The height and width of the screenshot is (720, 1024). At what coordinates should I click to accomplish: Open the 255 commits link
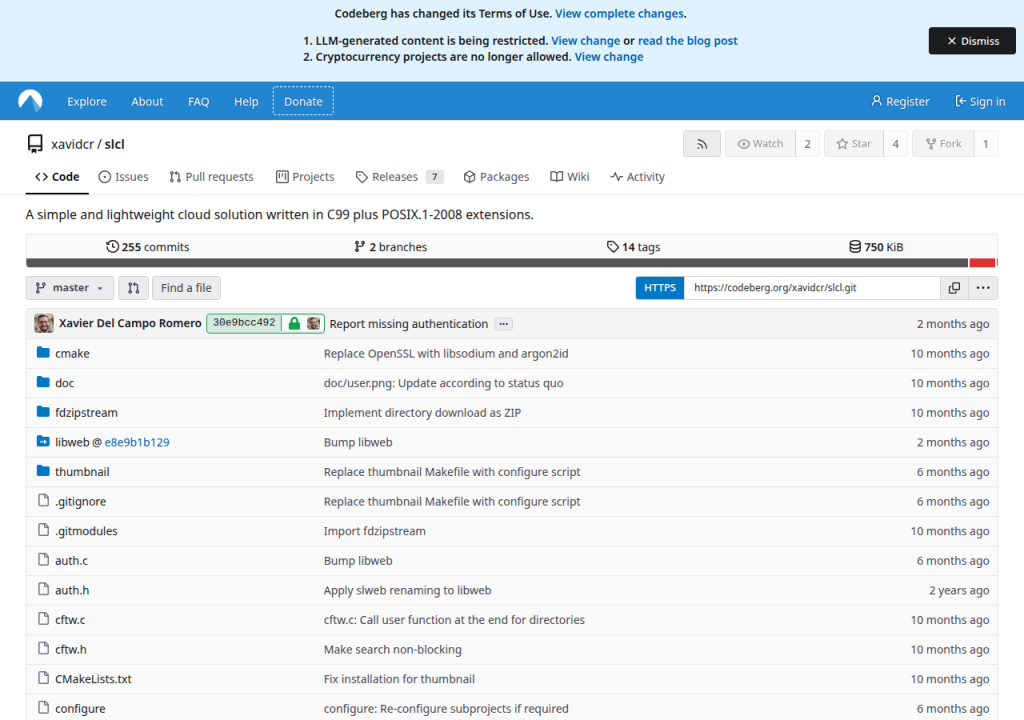pos(148,247)
